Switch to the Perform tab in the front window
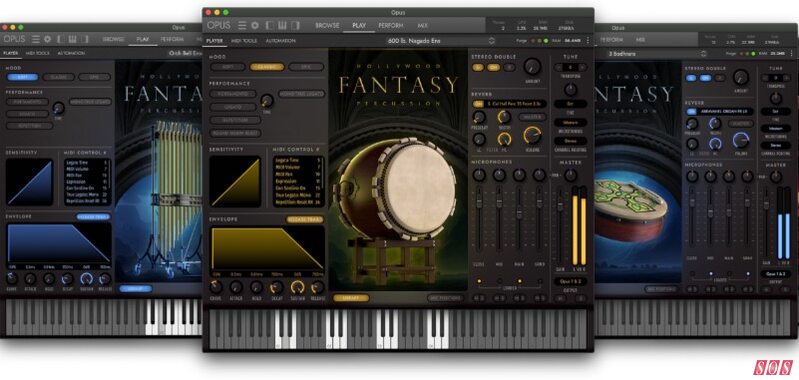Viewport: 799px width, 380px height. (391, 25)
